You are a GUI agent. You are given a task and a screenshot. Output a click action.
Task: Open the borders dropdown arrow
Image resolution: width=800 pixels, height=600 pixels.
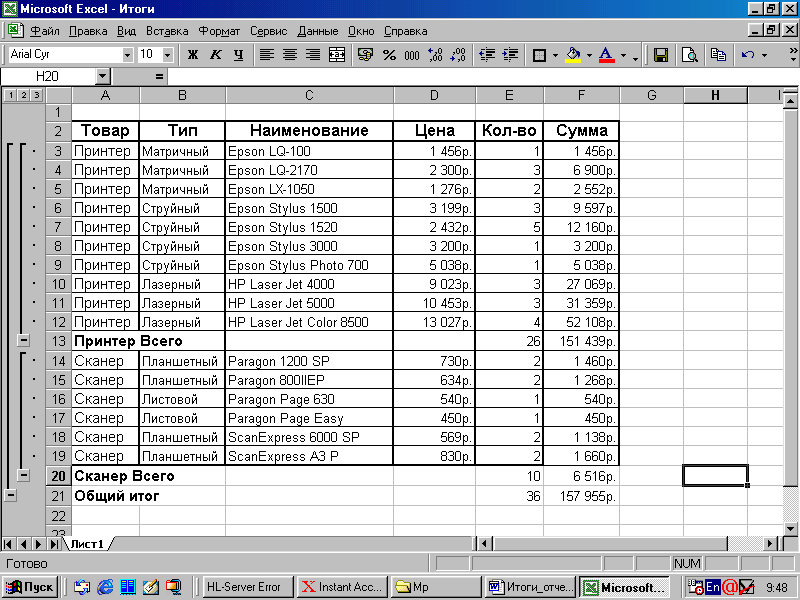[x=556, y=55]
